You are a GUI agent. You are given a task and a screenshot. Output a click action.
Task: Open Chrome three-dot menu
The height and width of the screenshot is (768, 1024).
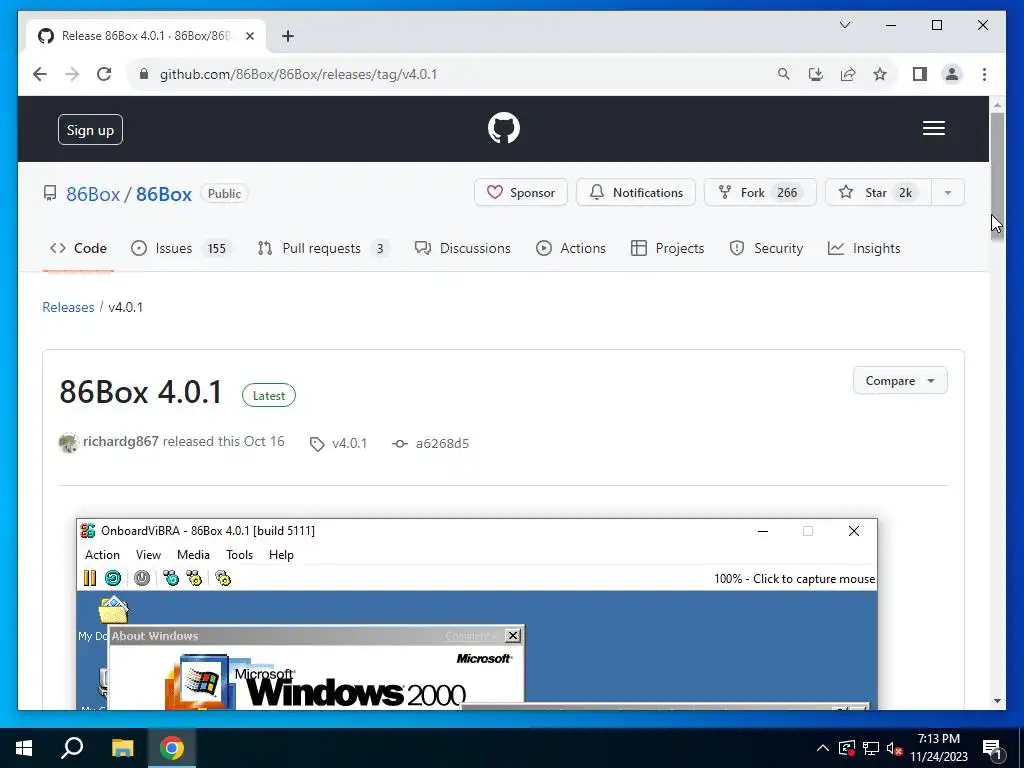click(984, 74)
